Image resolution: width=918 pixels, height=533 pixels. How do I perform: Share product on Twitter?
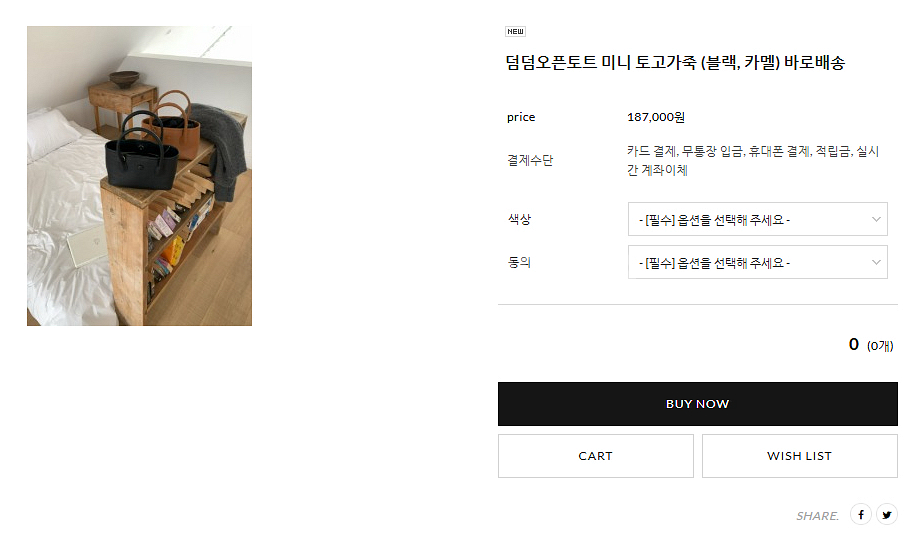(x=887, y=515)
